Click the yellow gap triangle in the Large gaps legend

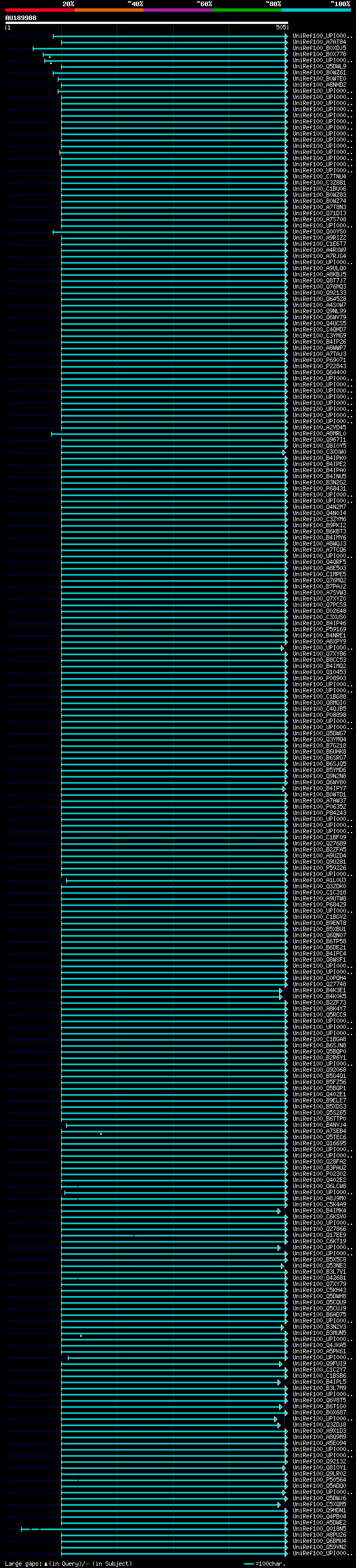46,1564
